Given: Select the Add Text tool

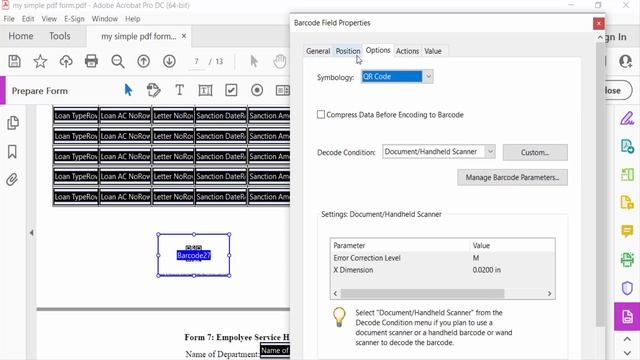Looking at the screenshot, I should [180, 90].
